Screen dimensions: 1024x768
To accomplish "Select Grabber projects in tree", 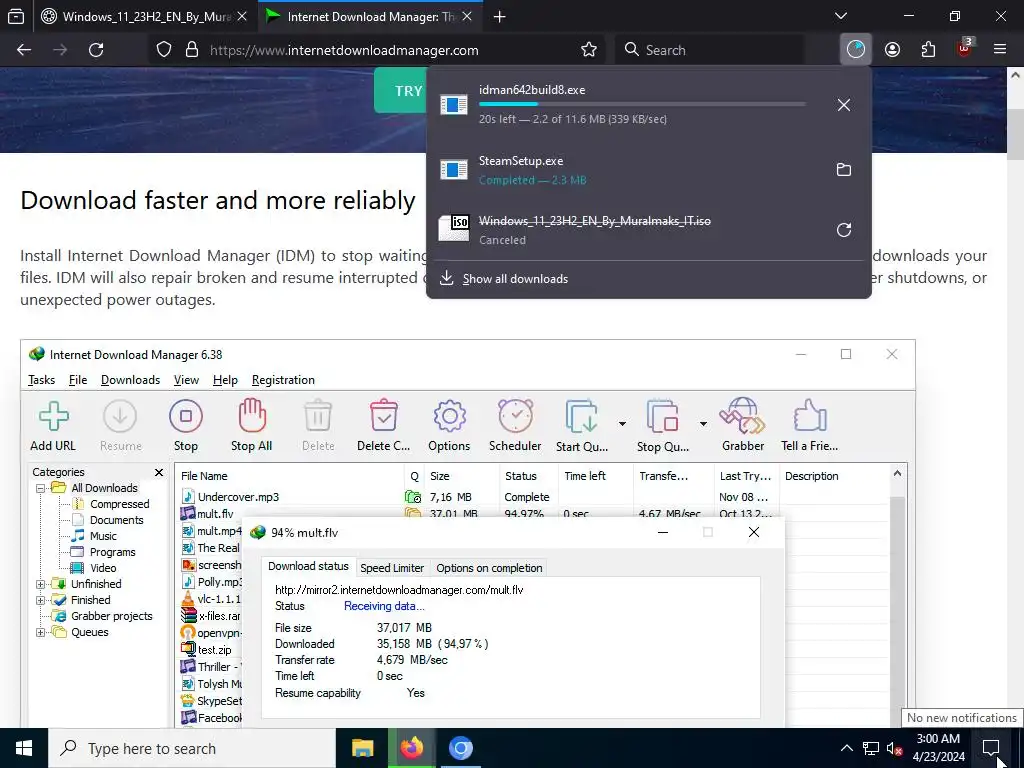I will [x=112, y=616].
